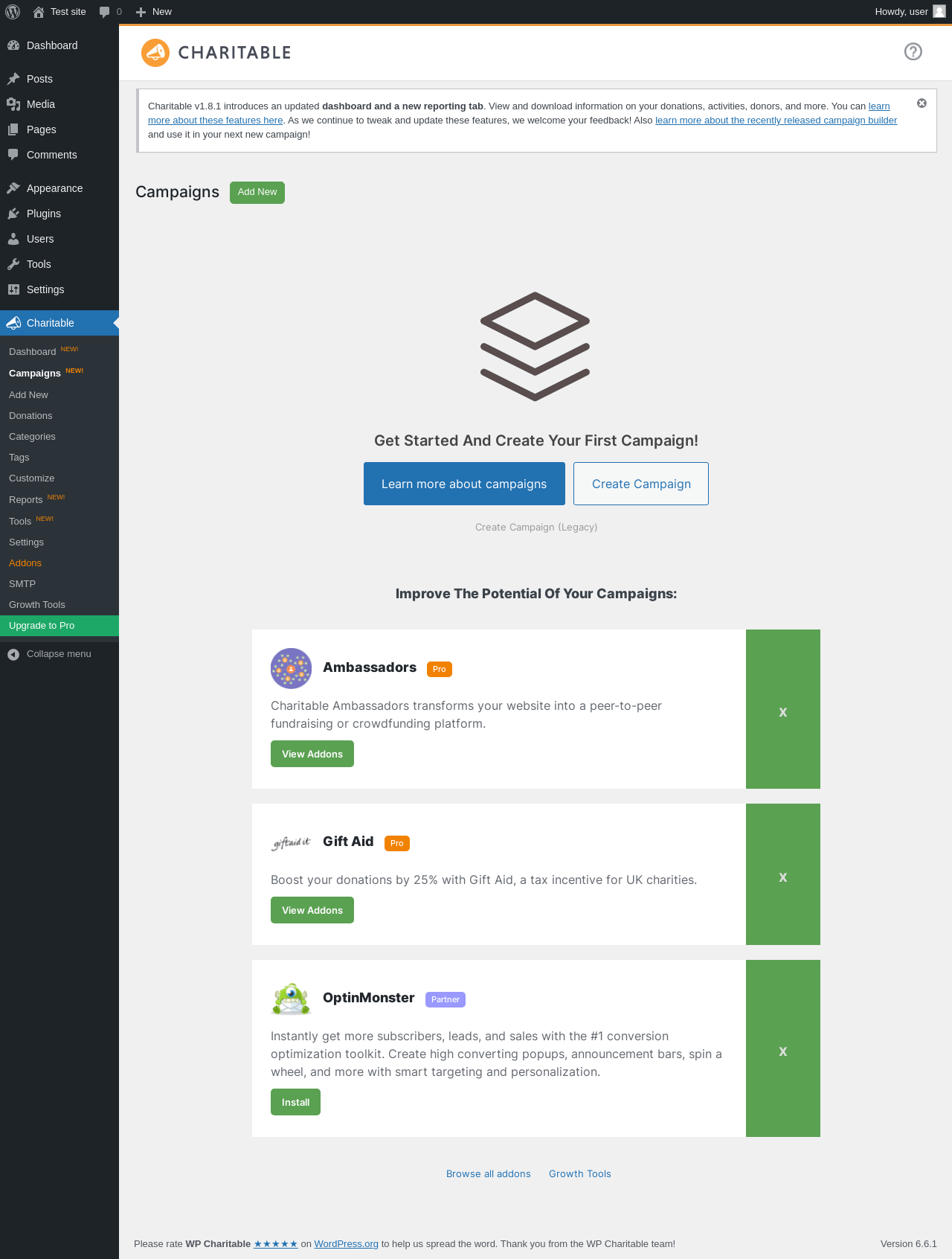Open Charitable Dashboard submenu item

coord(59,351)
